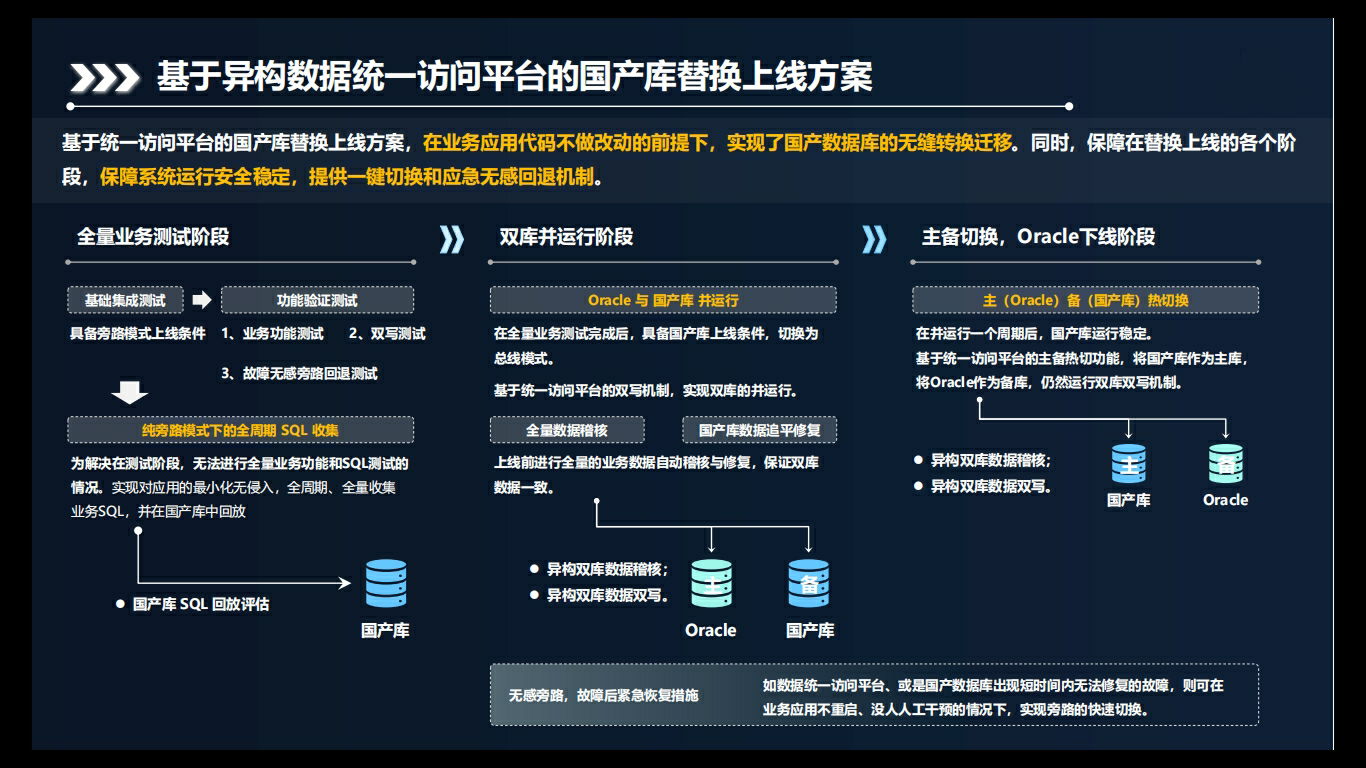The width and height of the screenshot is (1366, 768).
Task: Click the blue chevrons between 全量业务测试阶段 and 双库并运行阶段
Action: coord(452,238)
